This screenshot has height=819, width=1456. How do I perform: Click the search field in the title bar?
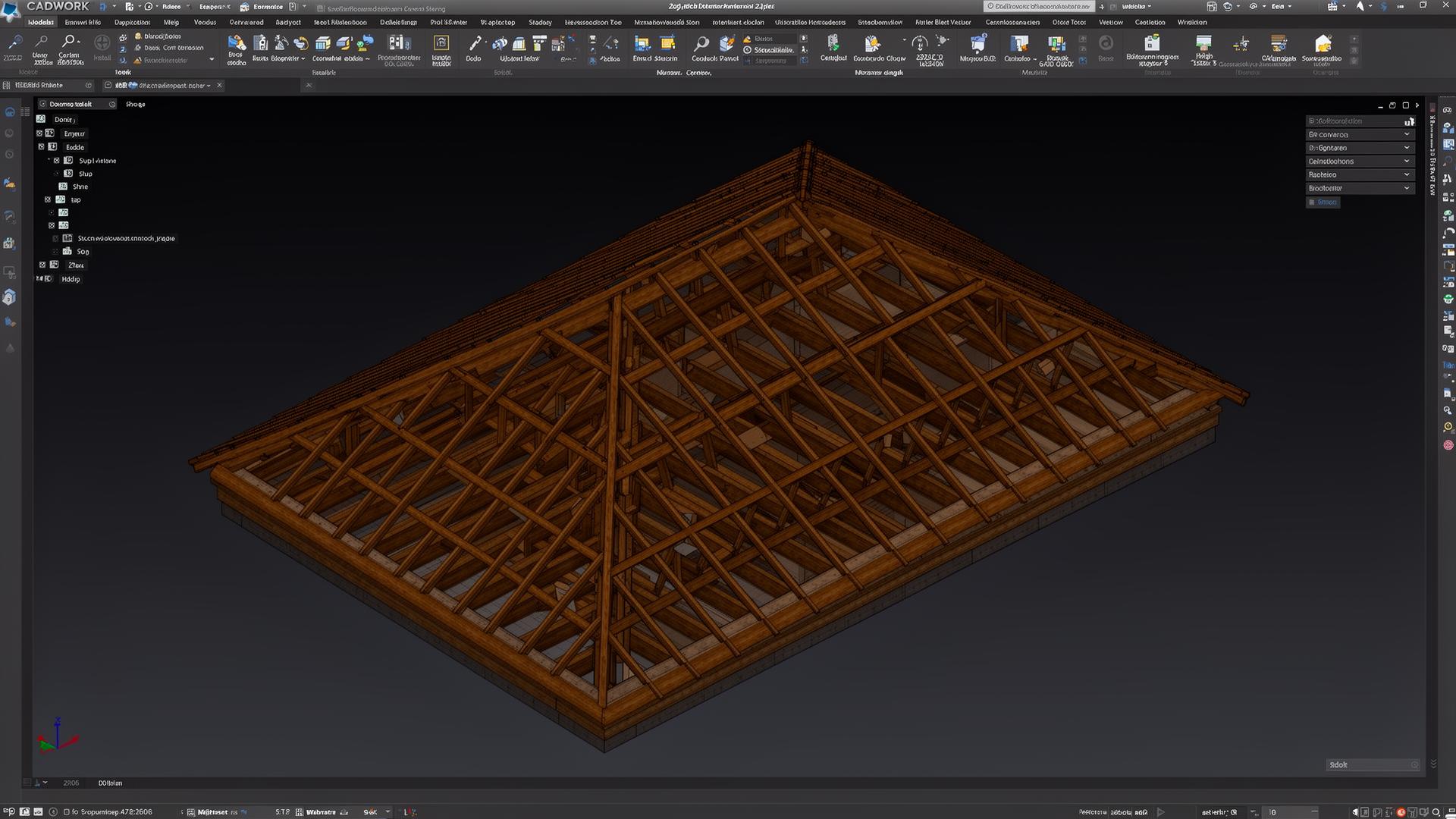click(x=1039, y=6)
